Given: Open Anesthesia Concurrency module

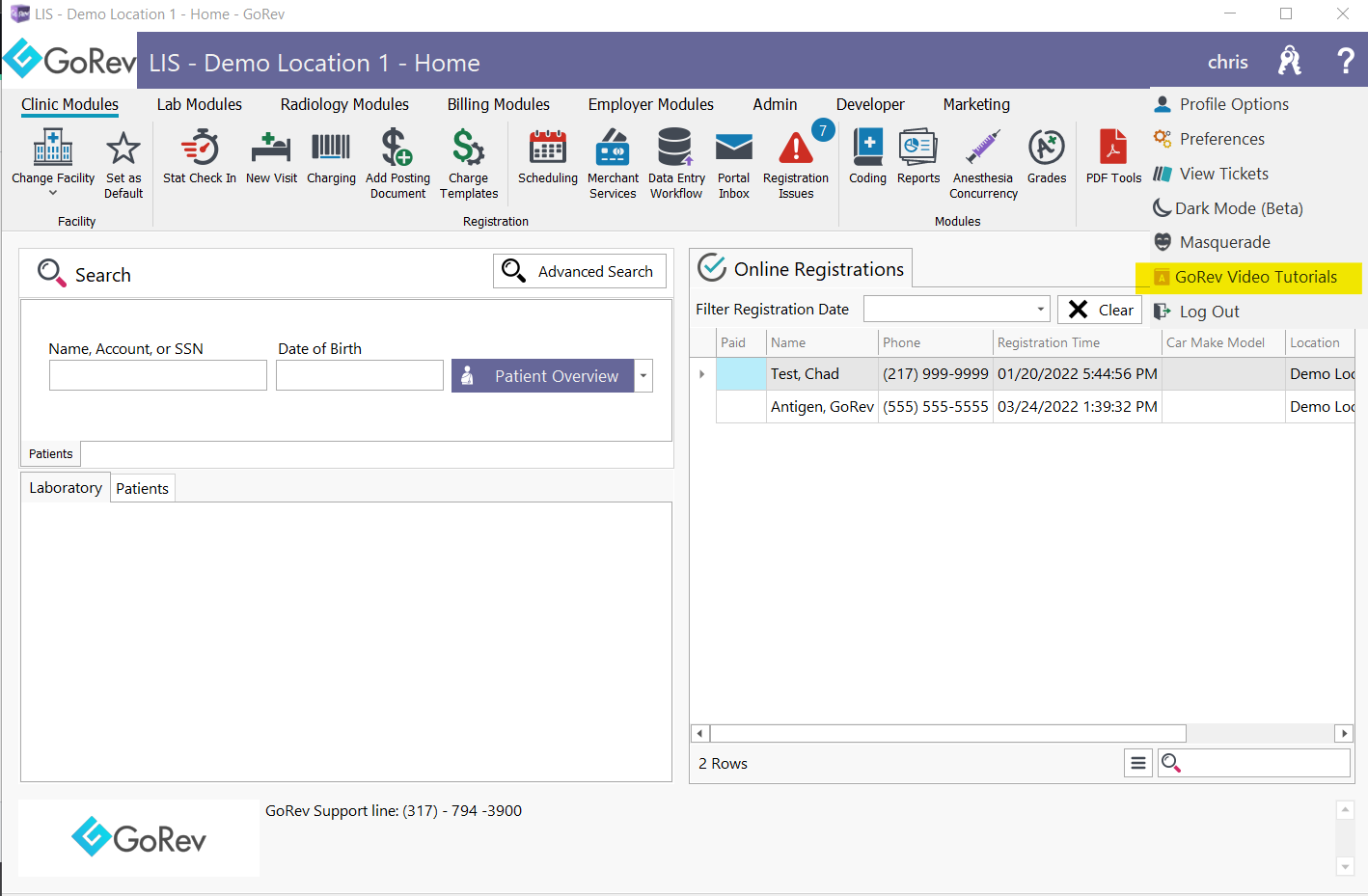Looking at the screenshot, I should tap(983, 164).
